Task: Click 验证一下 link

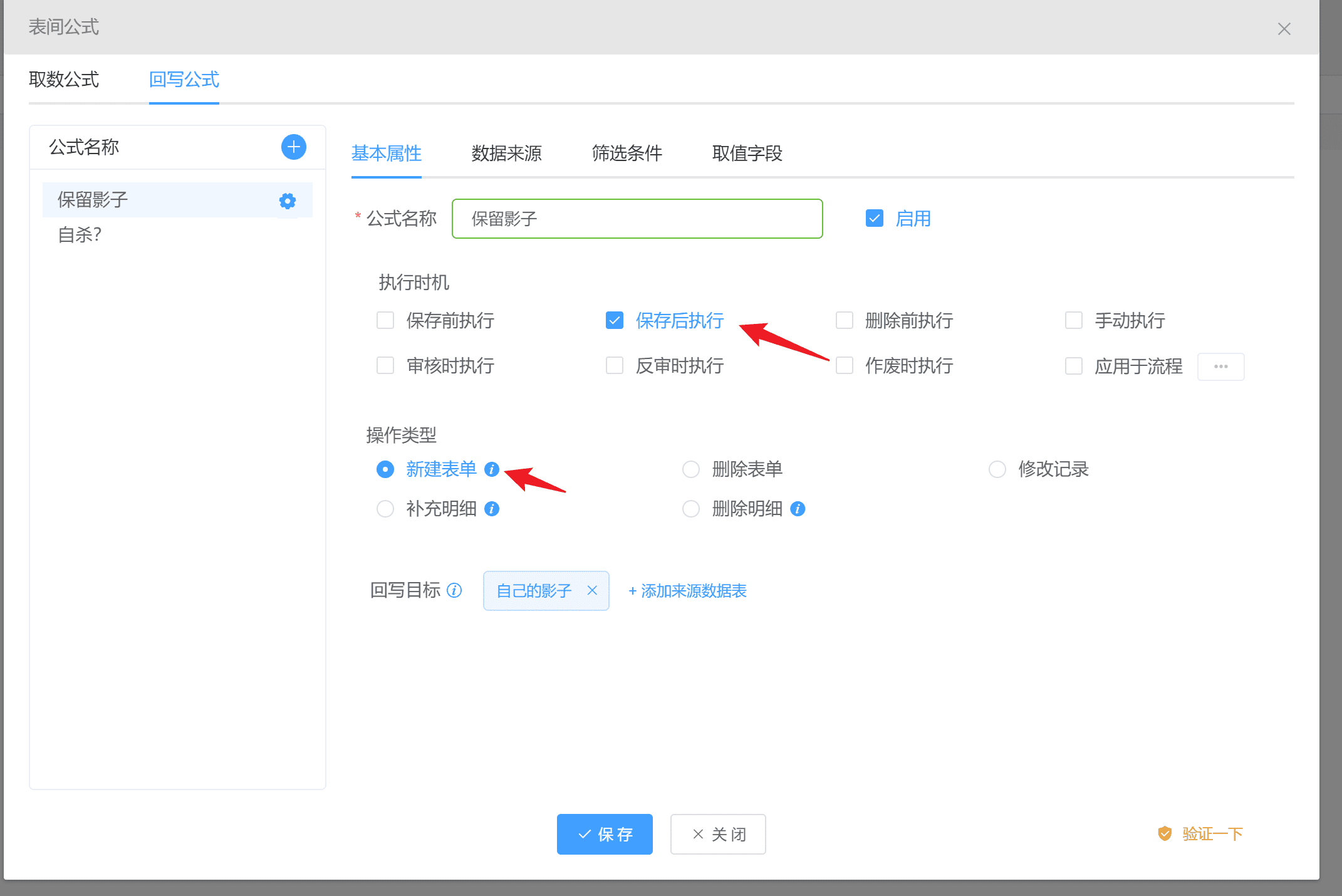Action: [1200, 834]
